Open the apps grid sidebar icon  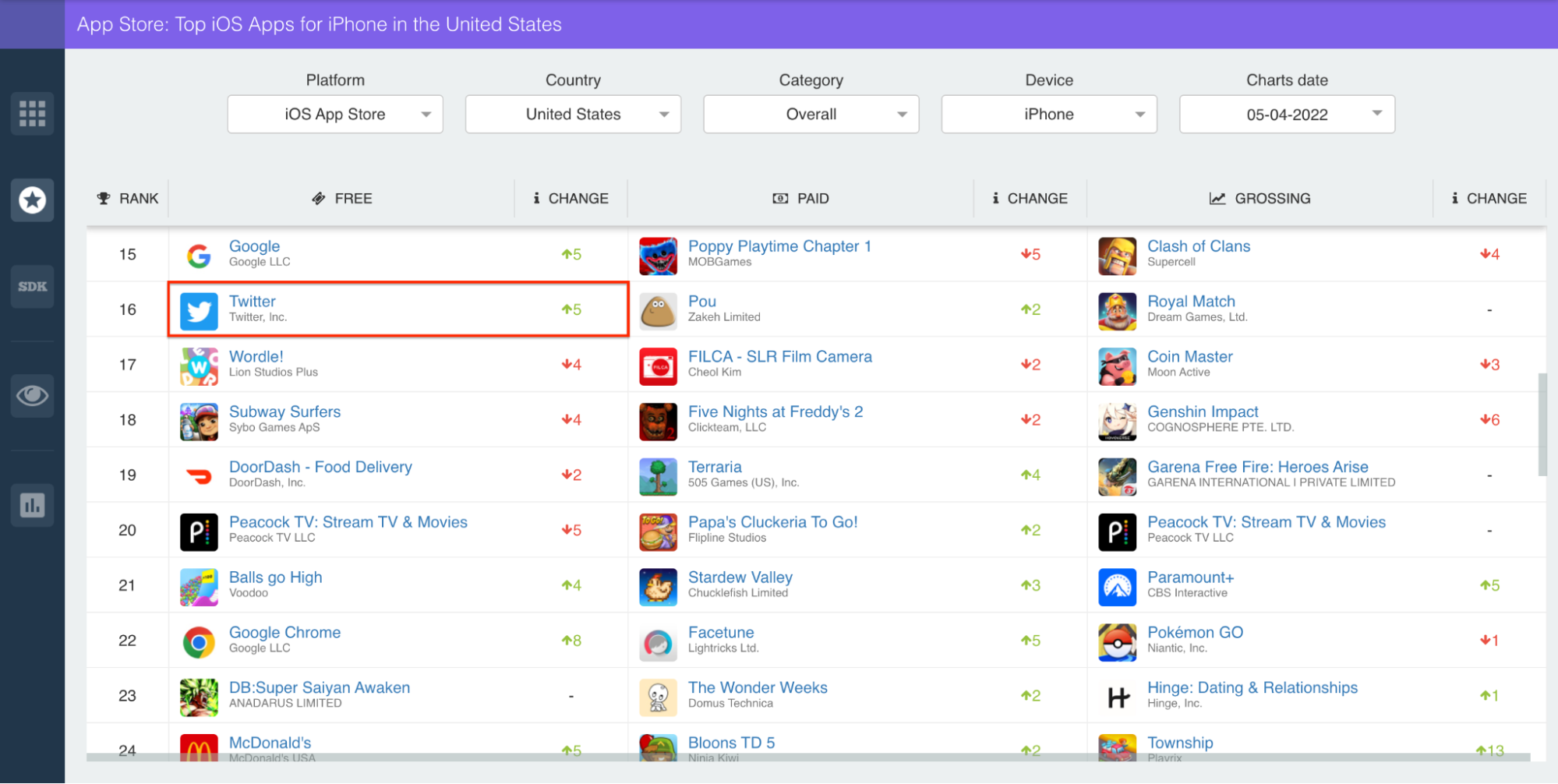(32, 114)
